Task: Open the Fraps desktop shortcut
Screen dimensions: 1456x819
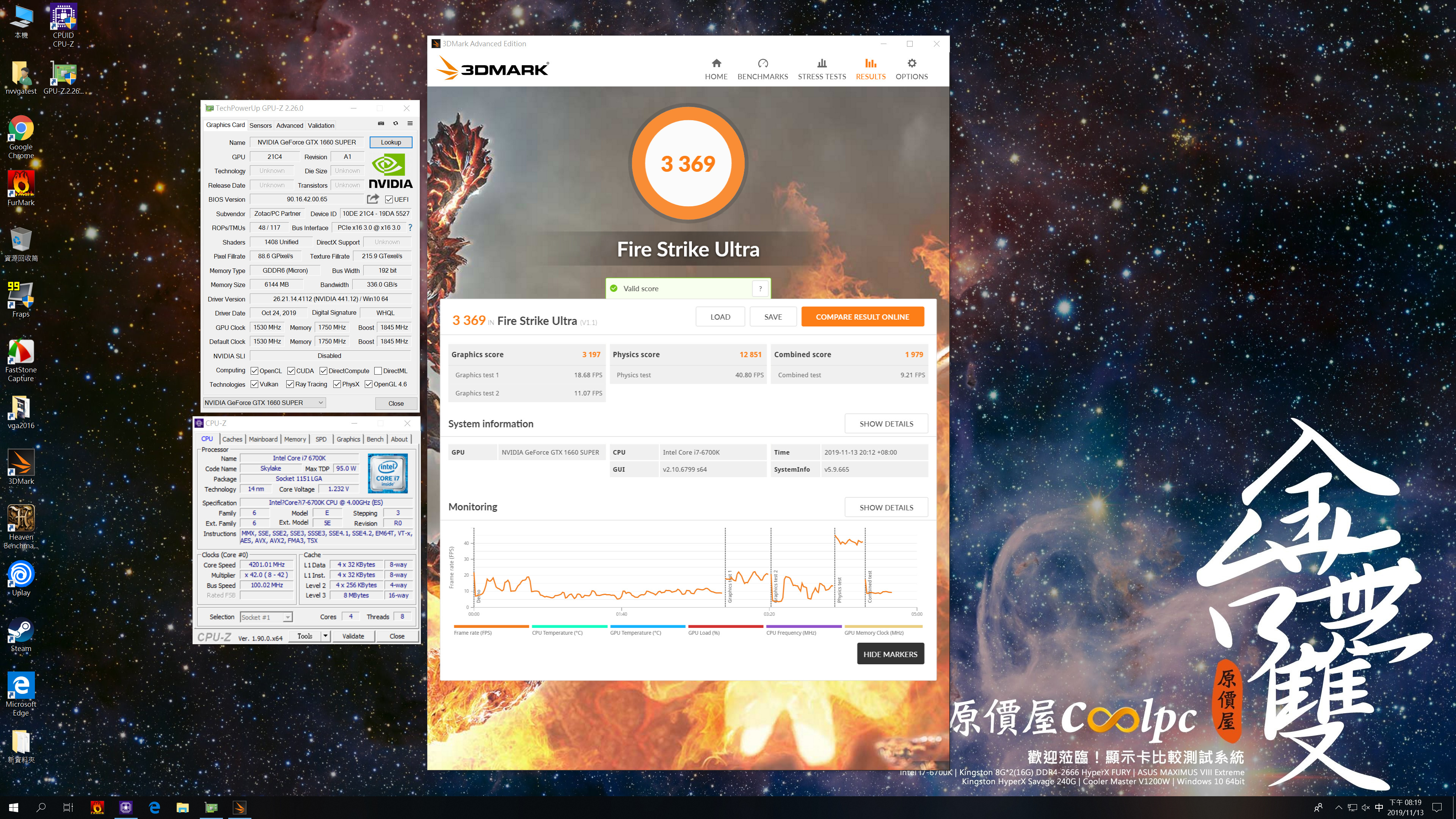Action: pyautogui.click(x=21, y=300)
